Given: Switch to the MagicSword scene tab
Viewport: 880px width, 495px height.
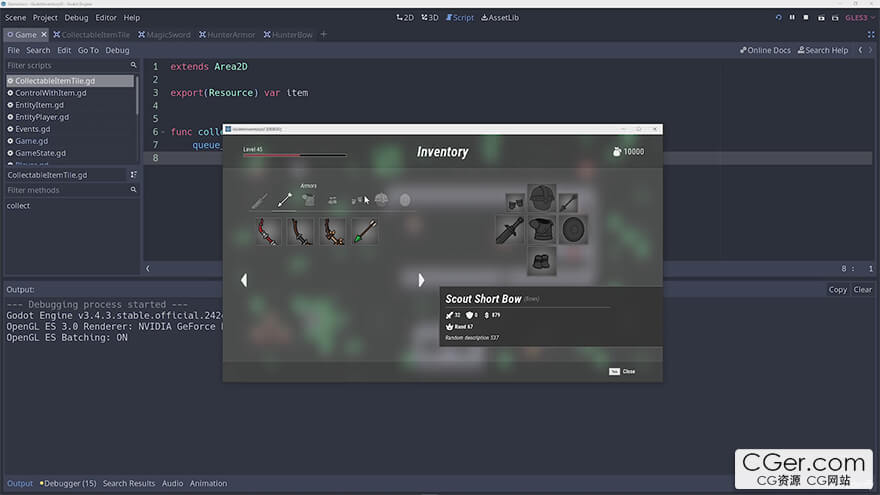Looking at the screenshot, I should [164, 34].
